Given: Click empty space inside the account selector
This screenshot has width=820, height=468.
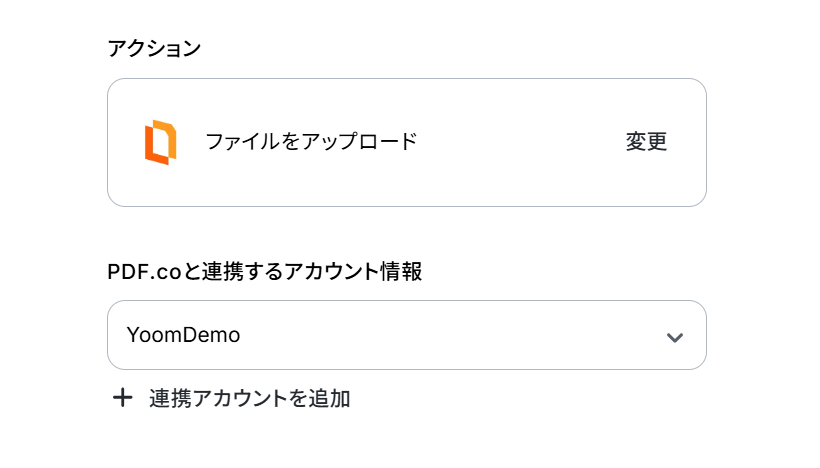Looking at the screenshot, I should pyautogui.click(x=450, y=335).
